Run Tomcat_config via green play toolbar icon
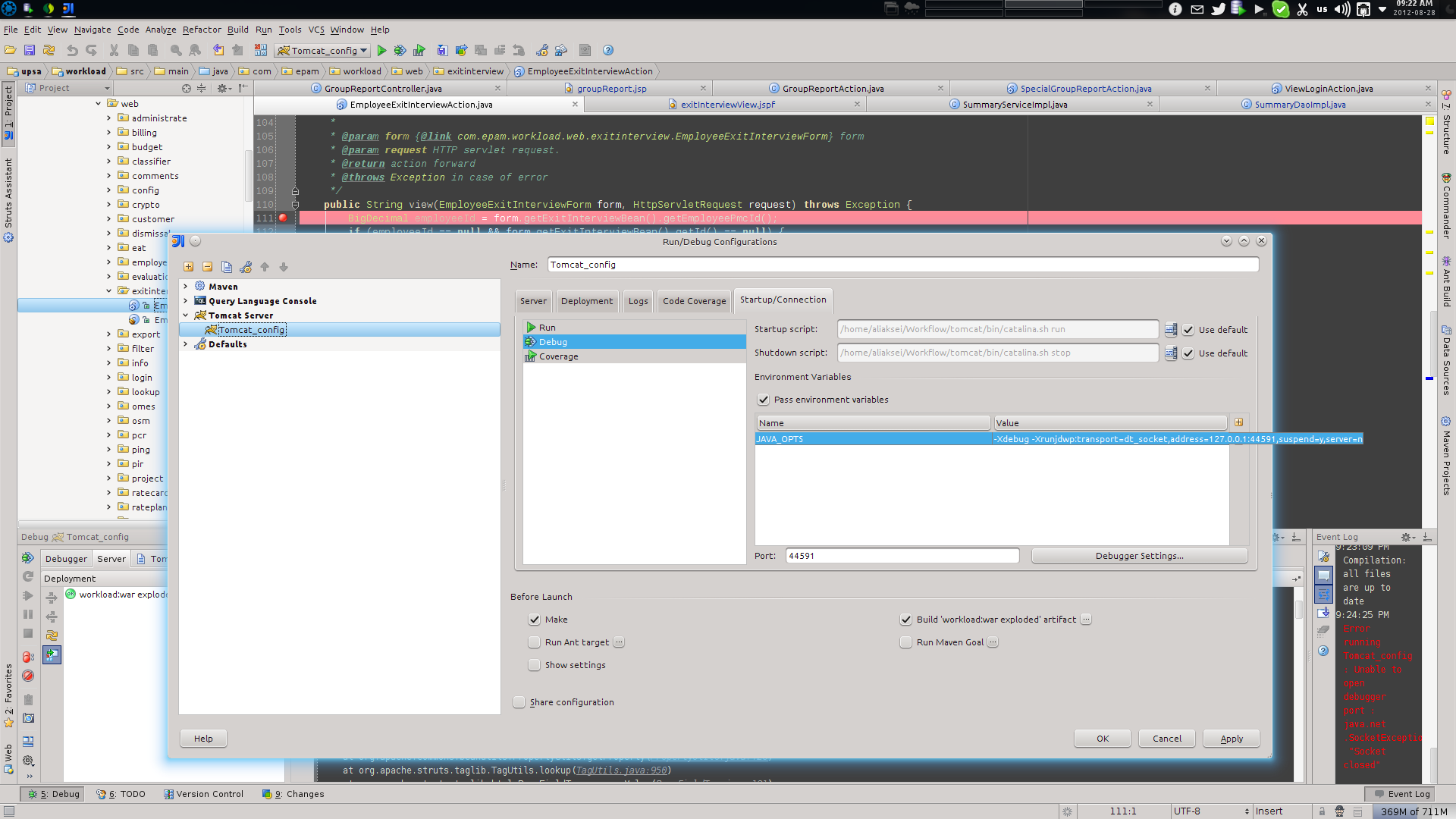 (x=382, y=50)
